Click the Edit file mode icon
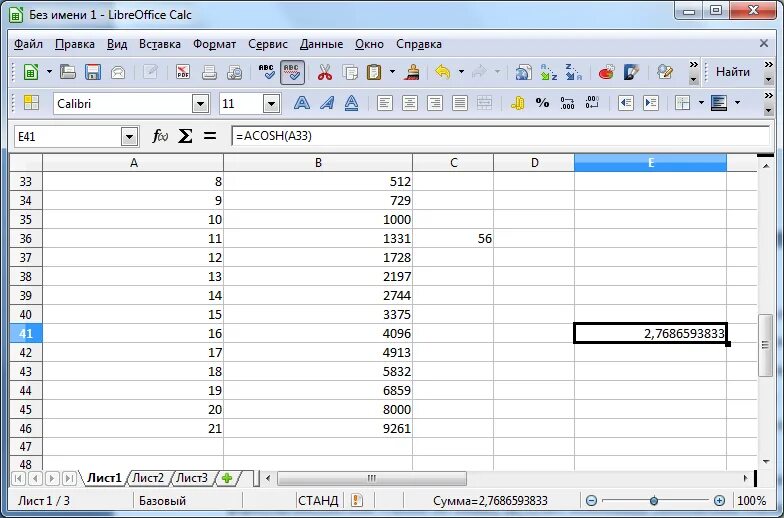Image resolution: width=784 pixels, height=518 pixels. click(150, 72)
